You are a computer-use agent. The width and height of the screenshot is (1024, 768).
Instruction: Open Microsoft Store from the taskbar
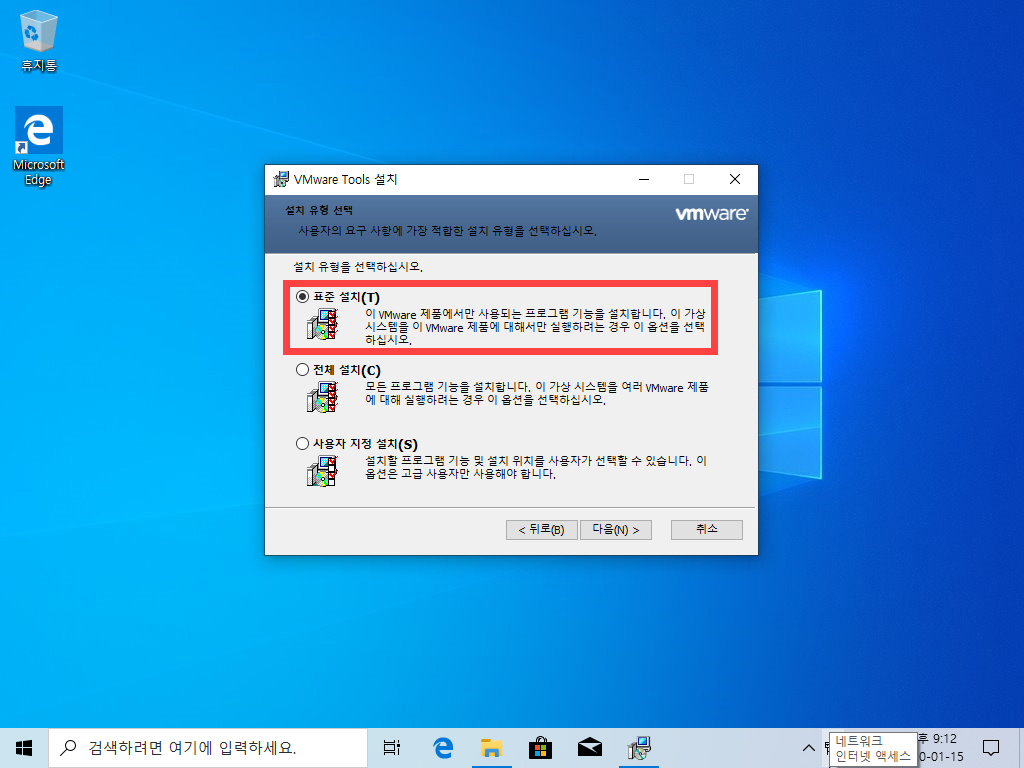540,748
